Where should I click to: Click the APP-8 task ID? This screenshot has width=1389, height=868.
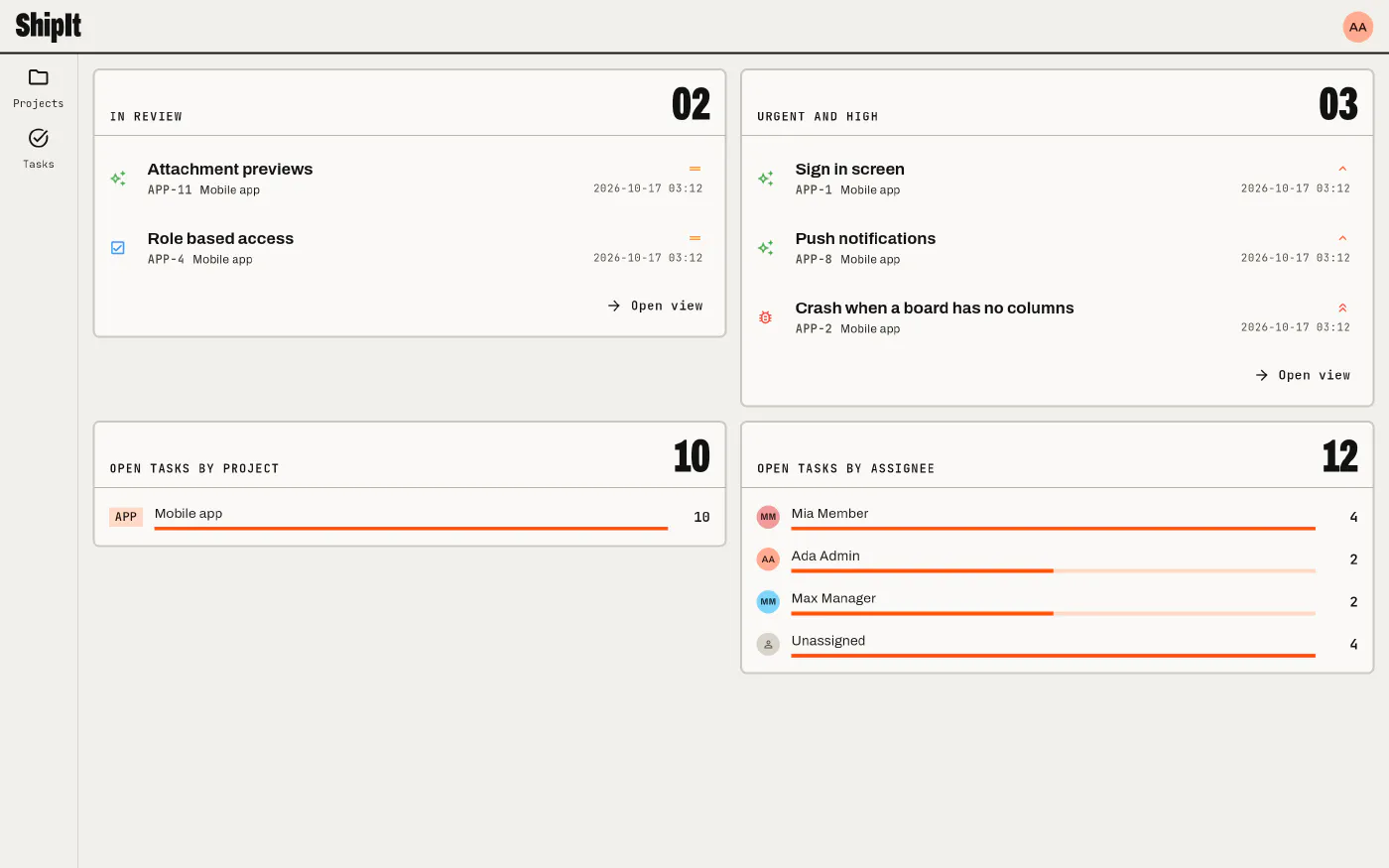[x=814, y=259]
